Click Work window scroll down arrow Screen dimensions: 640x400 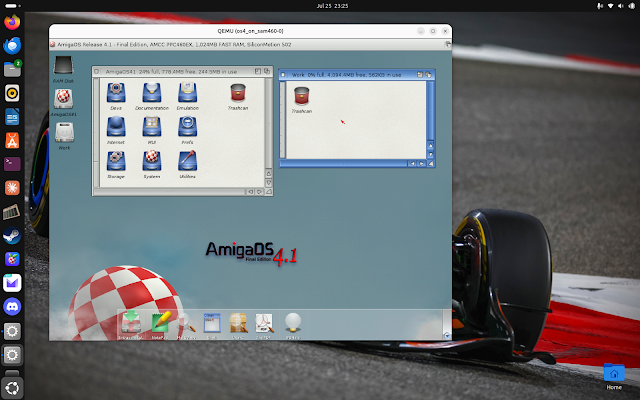point(430,154)
